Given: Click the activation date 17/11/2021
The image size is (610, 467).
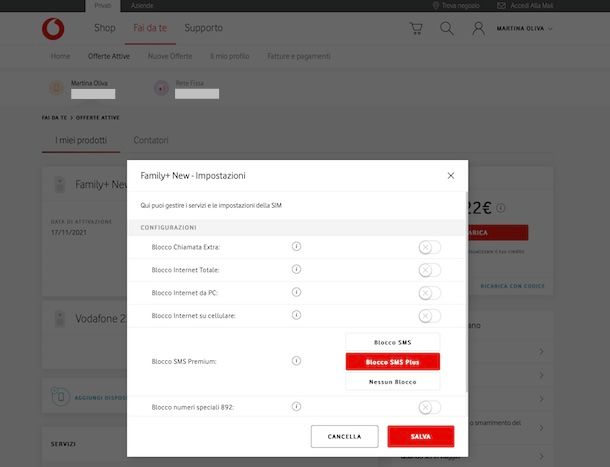Looking at the screenshot, I should click(69, 232).
